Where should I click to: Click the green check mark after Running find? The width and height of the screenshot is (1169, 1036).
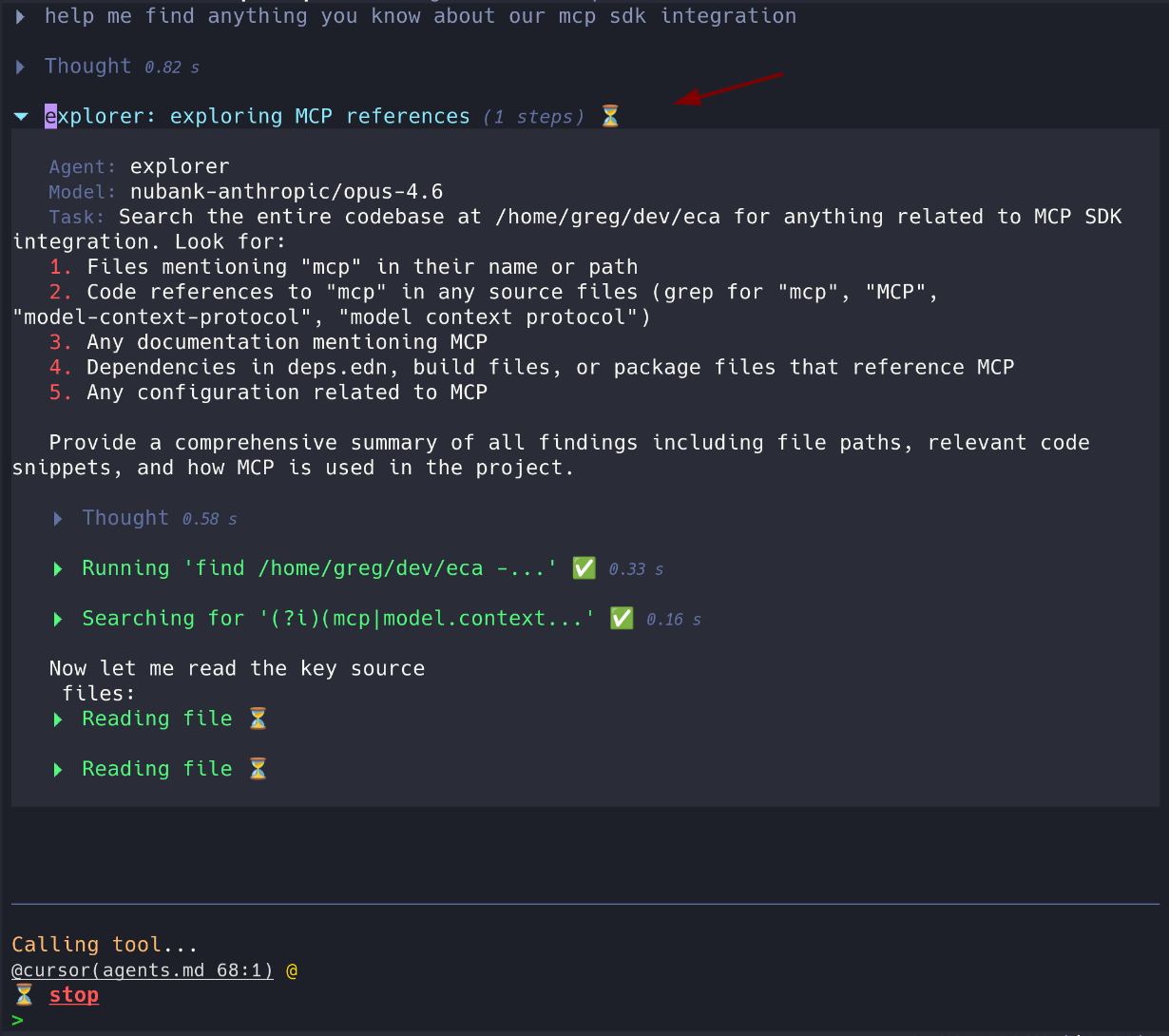(584, 568)
